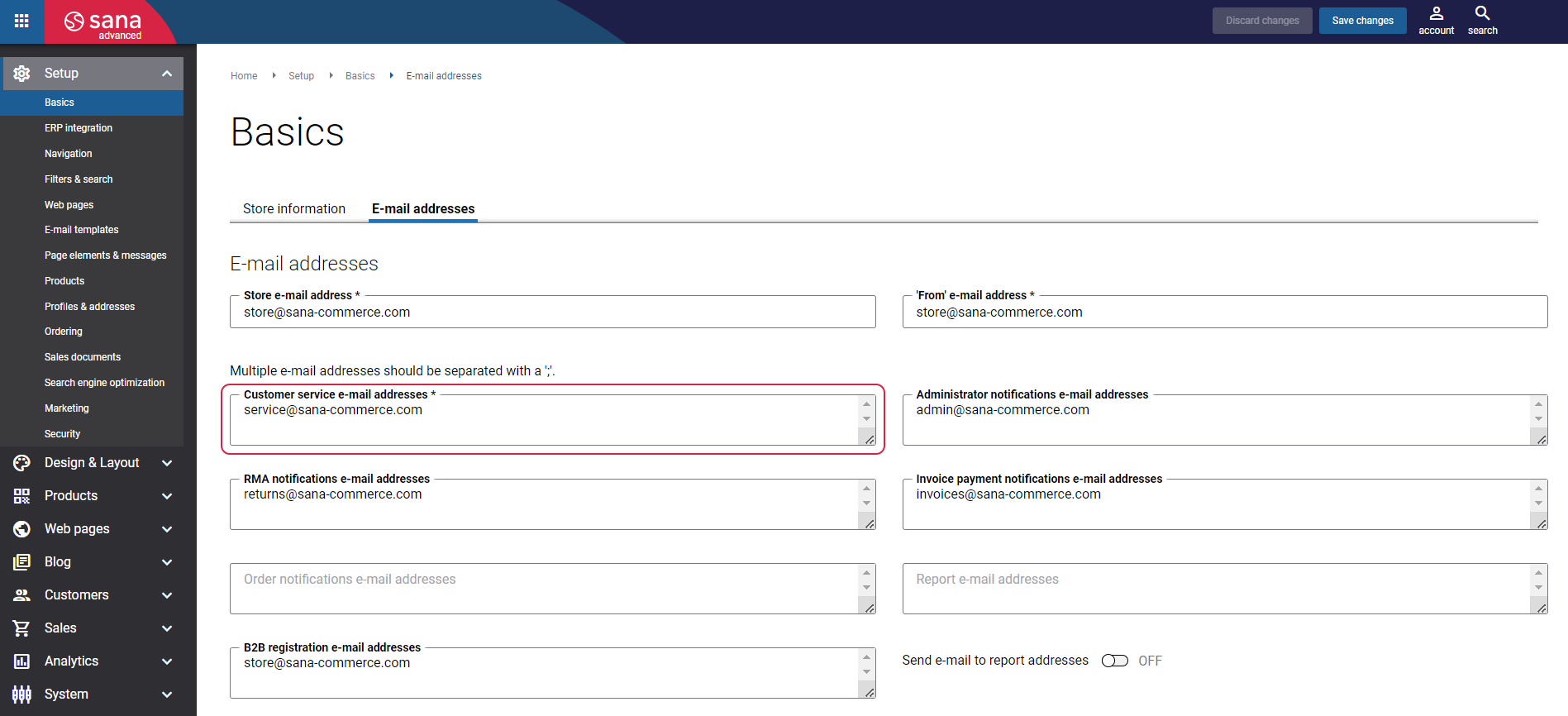Click resize handle of Customer service field

pos(870,440)
